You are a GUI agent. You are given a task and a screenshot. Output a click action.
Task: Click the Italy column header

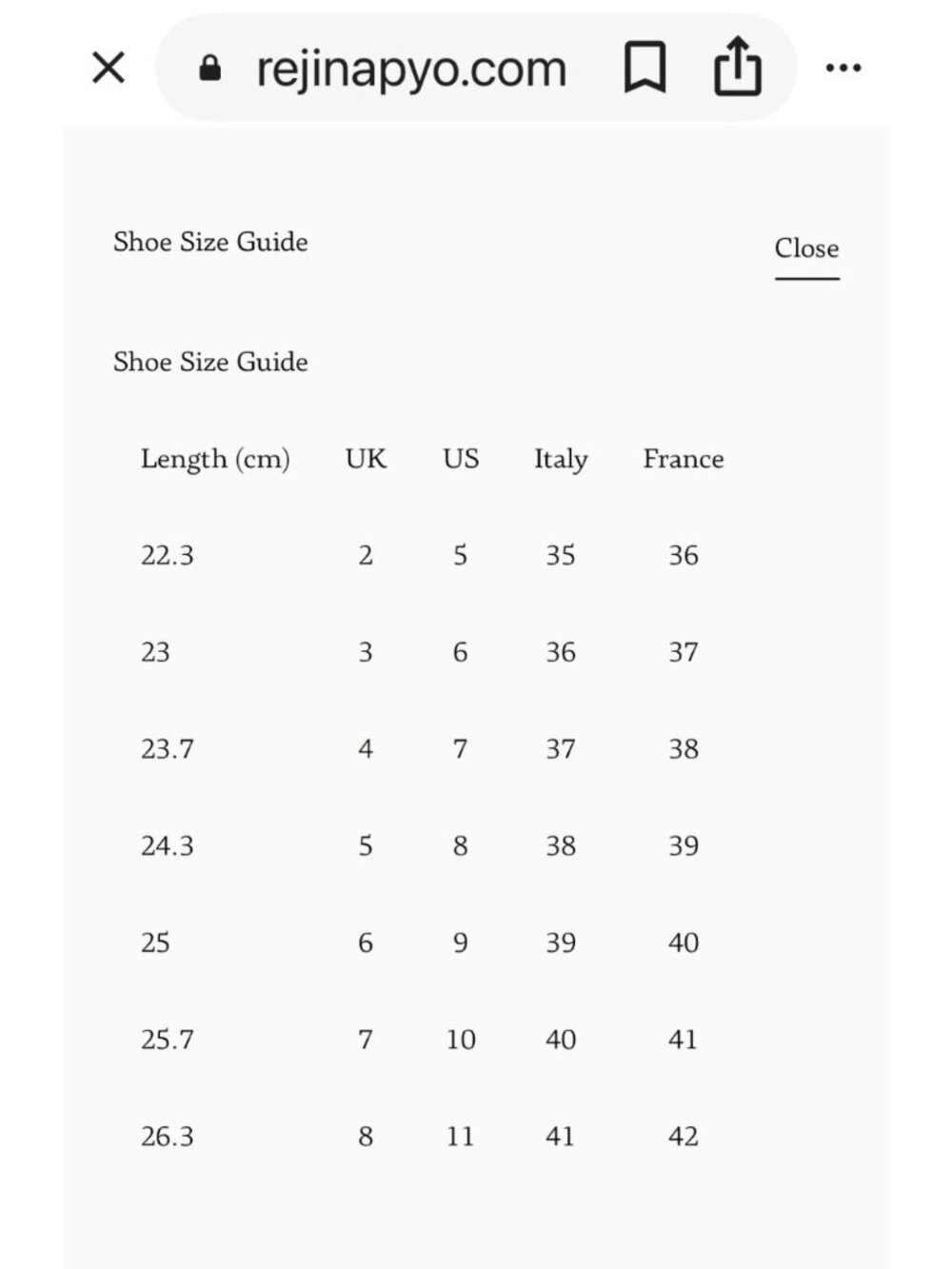561,460
